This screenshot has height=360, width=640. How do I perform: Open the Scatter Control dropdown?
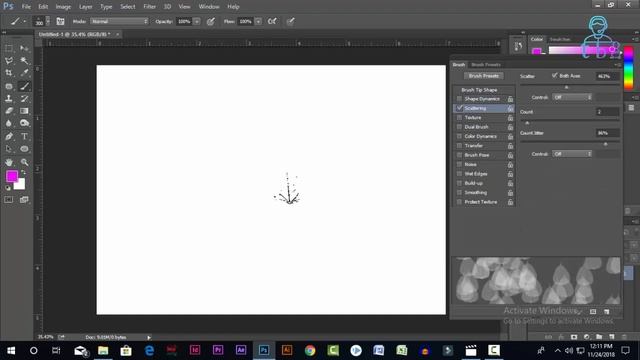click(572, 97)
